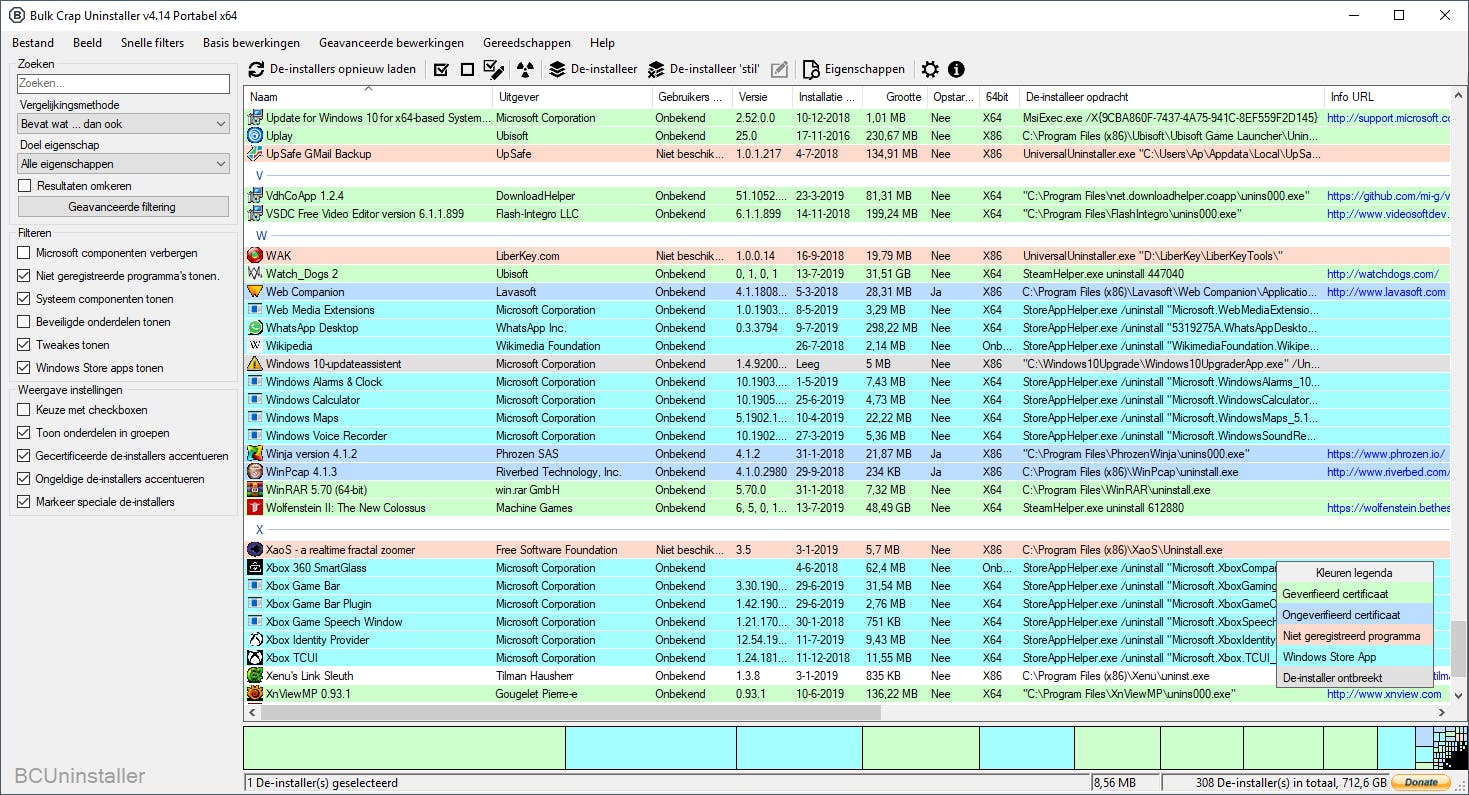Click the deselect all empty box icon
The width and height of the screenshot is (1469, 795).
pyautogui.click(x=467, y=70)
